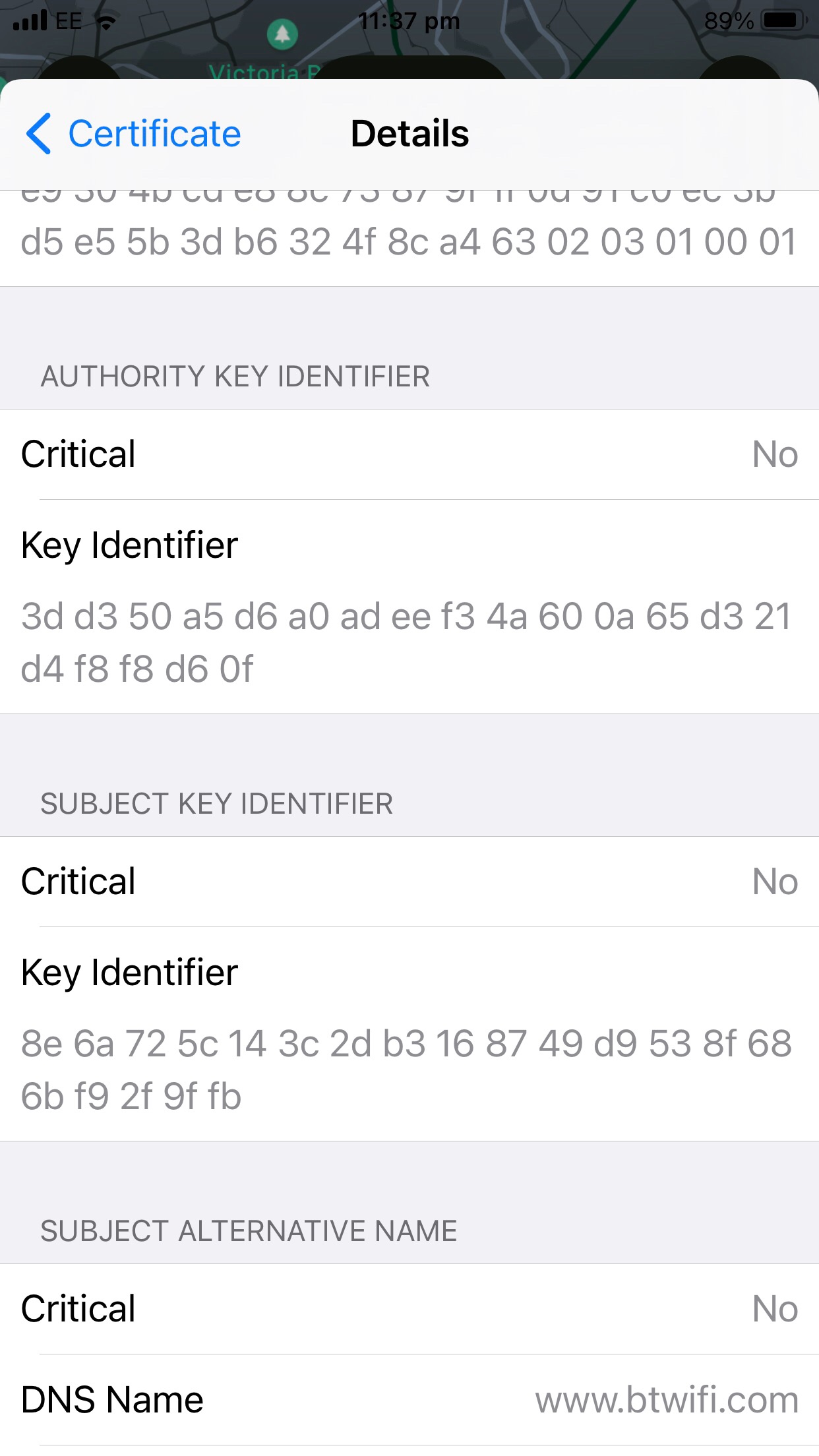Tap the 89% battery percentage
Screen dimensions: 819x1456
[728, 21]
